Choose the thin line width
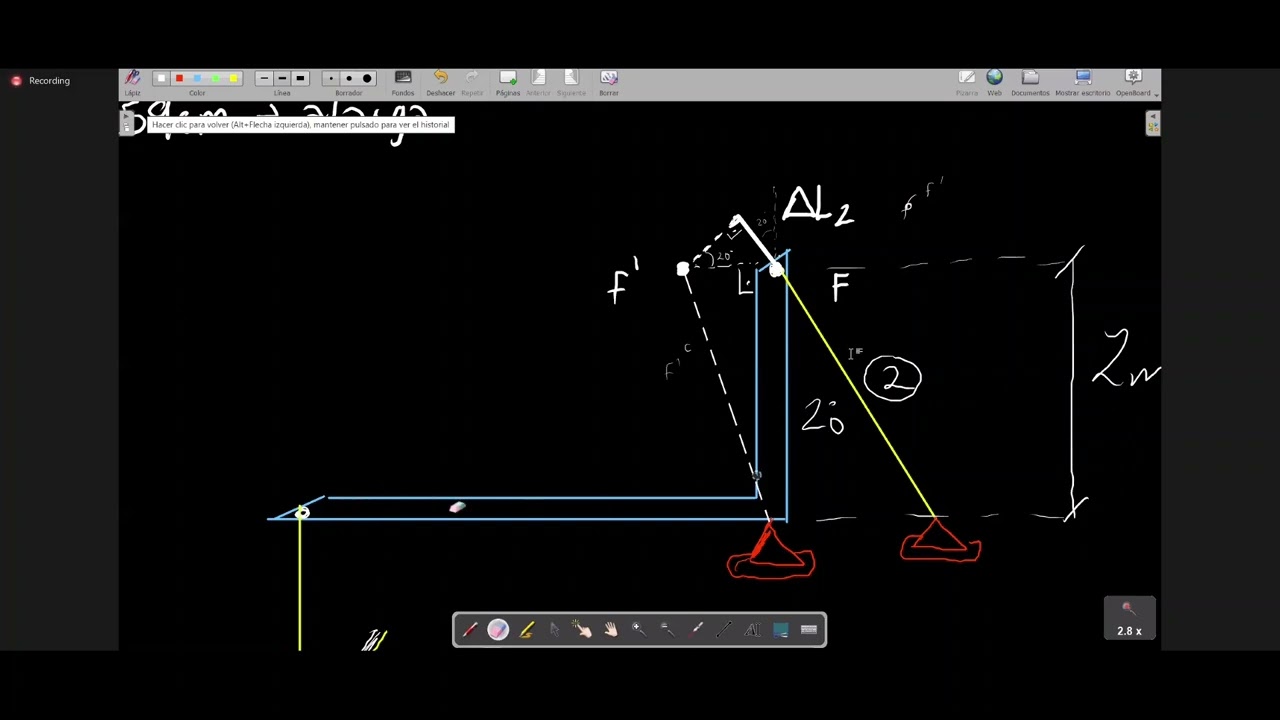Viewport: 1280px width, 720px height. (264, 78)
